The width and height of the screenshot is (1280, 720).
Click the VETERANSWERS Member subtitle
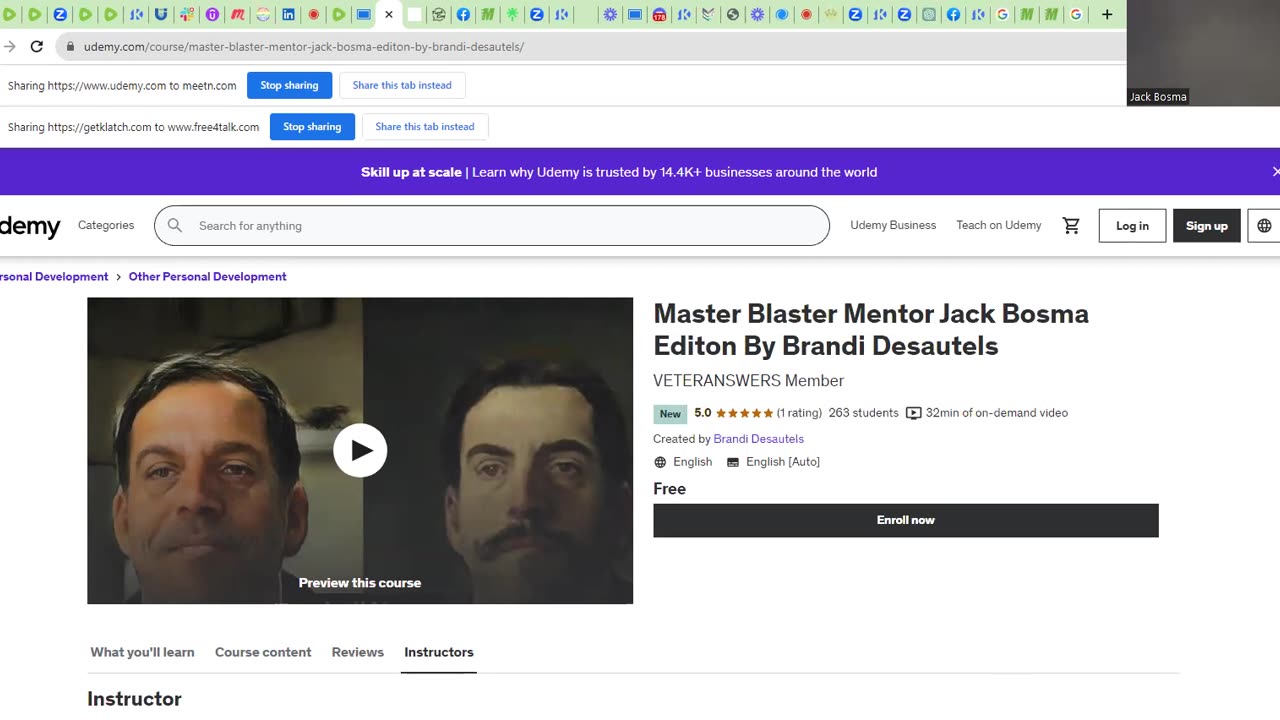748,381
